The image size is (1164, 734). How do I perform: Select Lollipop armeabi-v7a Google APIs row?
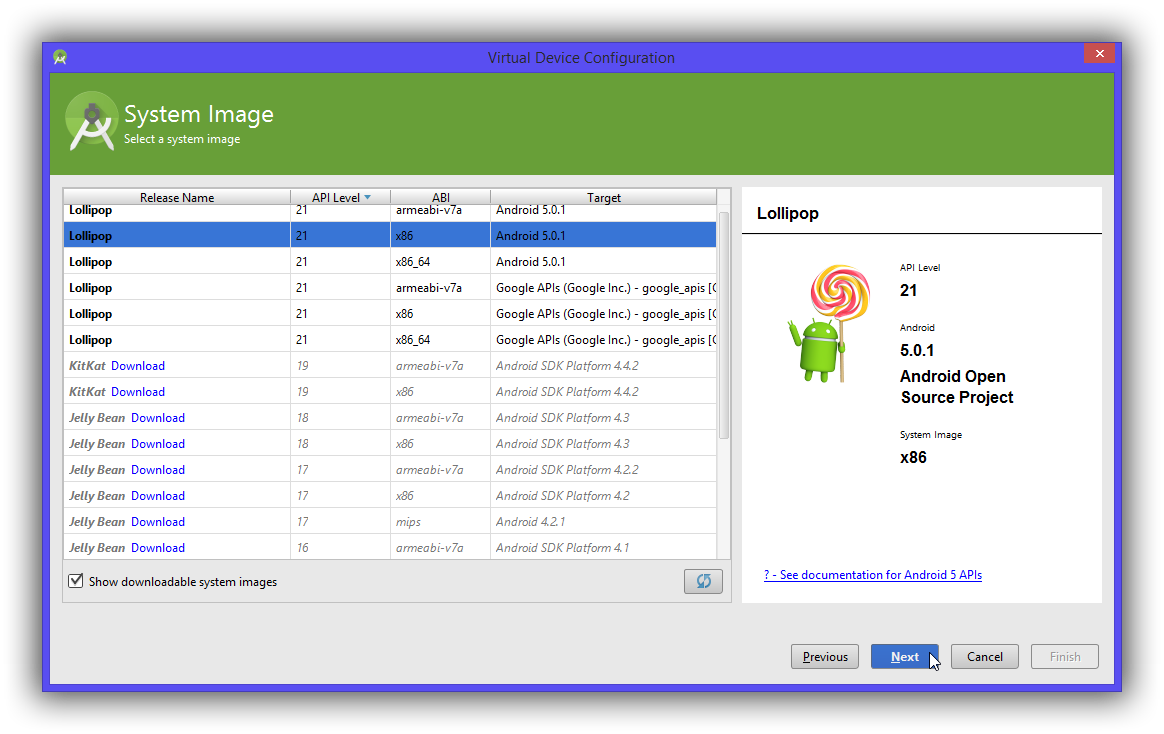pyautogui.click(x=390, y=287)
